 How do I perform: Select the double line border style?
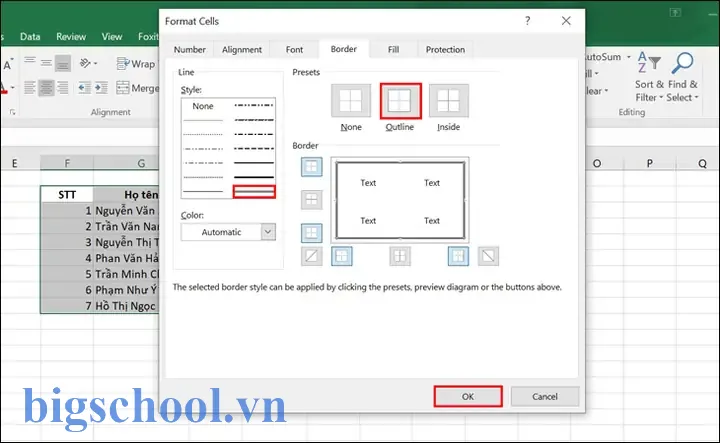254,191
